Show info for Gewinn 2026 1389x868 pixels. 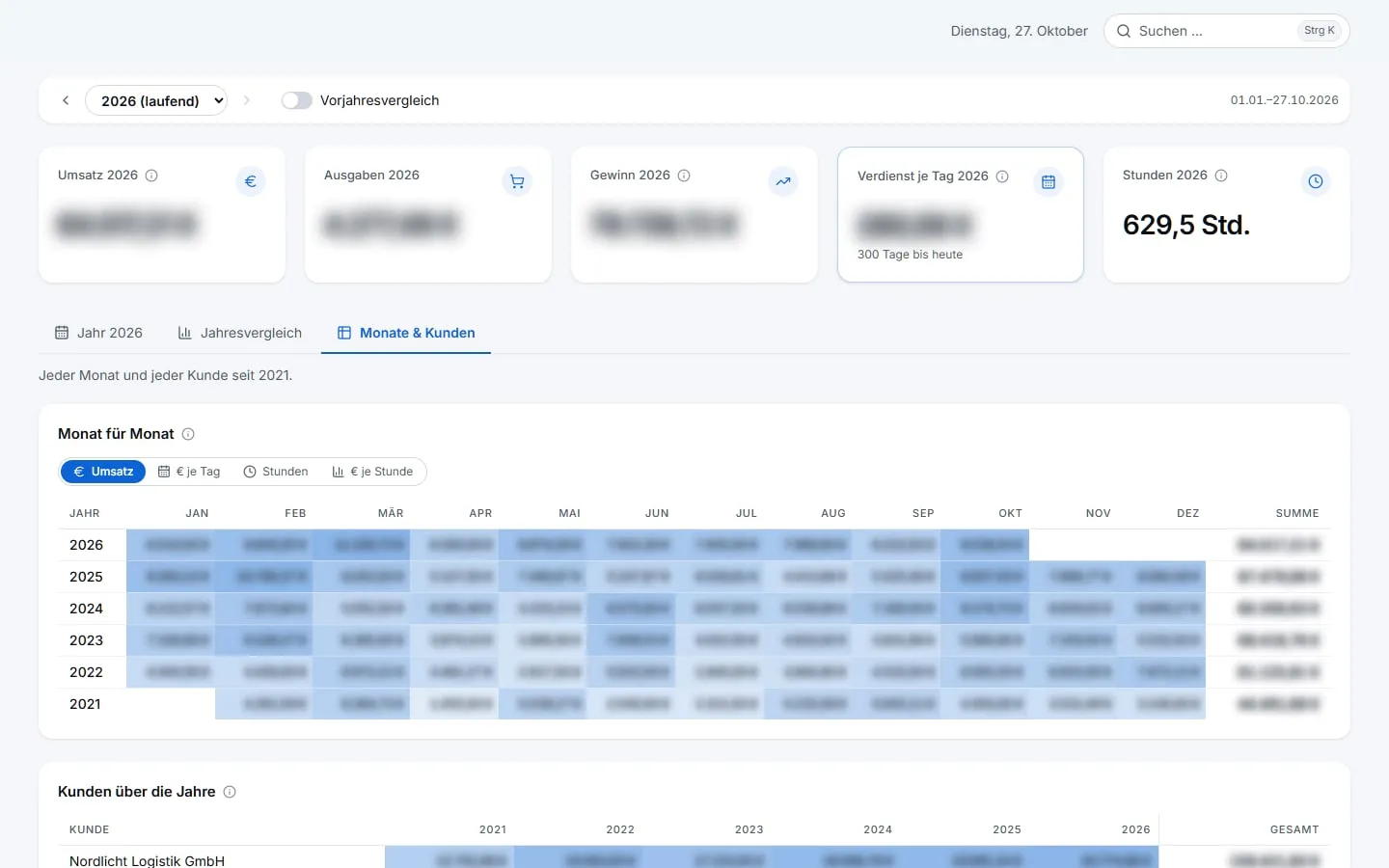pos(684,176)
